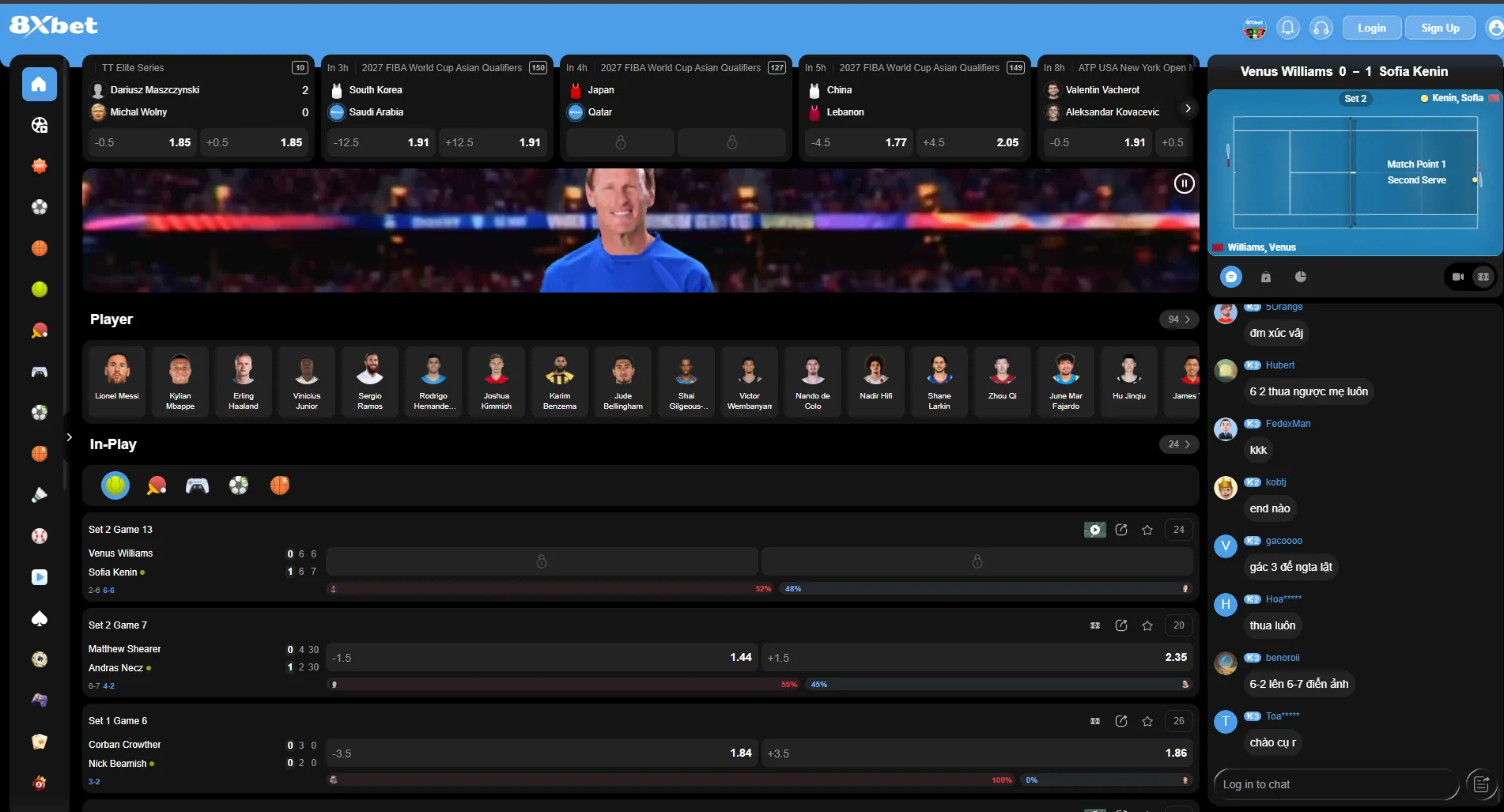Open Shane Larkin player card
Screen dimensions: 1504x812
point(939,381)
